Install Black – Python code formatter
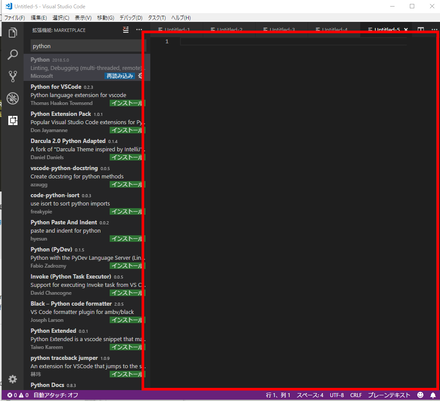This screenshot has height=401, width=440. (x=127, y=320)
